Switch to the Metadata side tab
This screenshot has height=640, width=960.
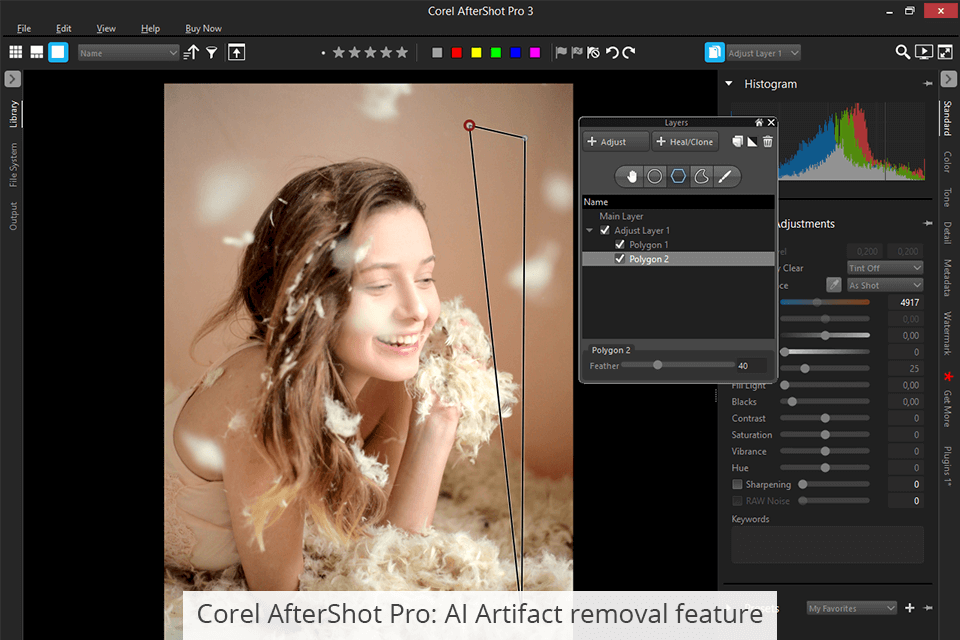coord(946,278)
